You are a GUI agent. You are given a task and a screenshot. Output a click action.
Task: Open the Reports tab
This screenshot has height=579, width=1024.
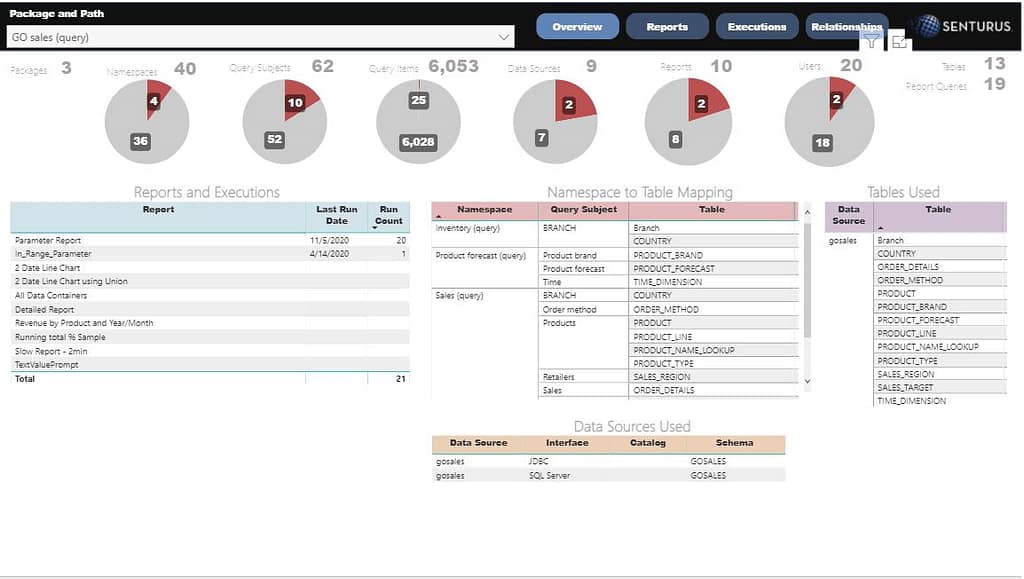click(x=667, y=27)
